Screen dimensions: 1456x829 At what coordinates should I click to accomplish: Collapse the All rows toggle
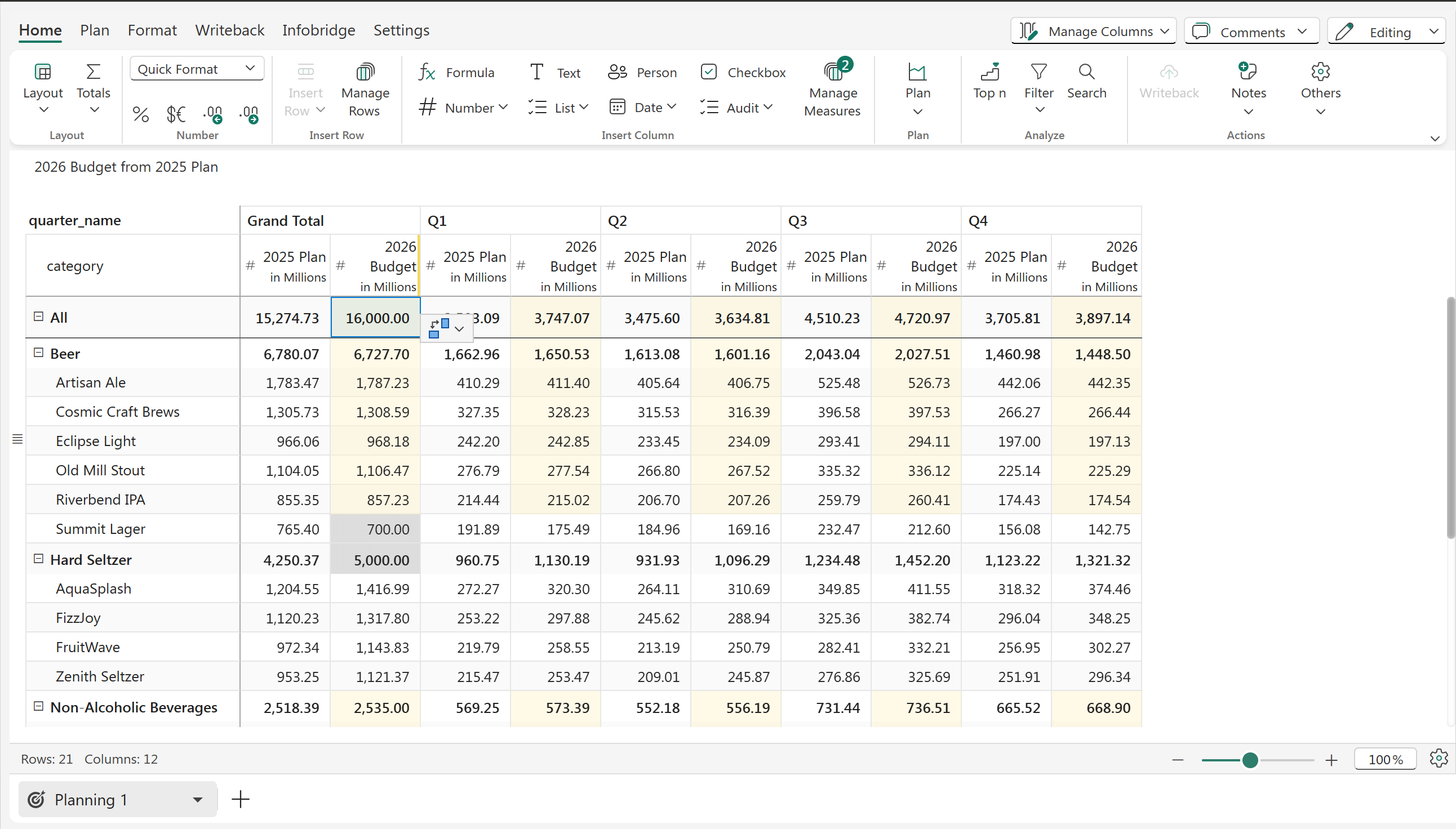point(39,317)
